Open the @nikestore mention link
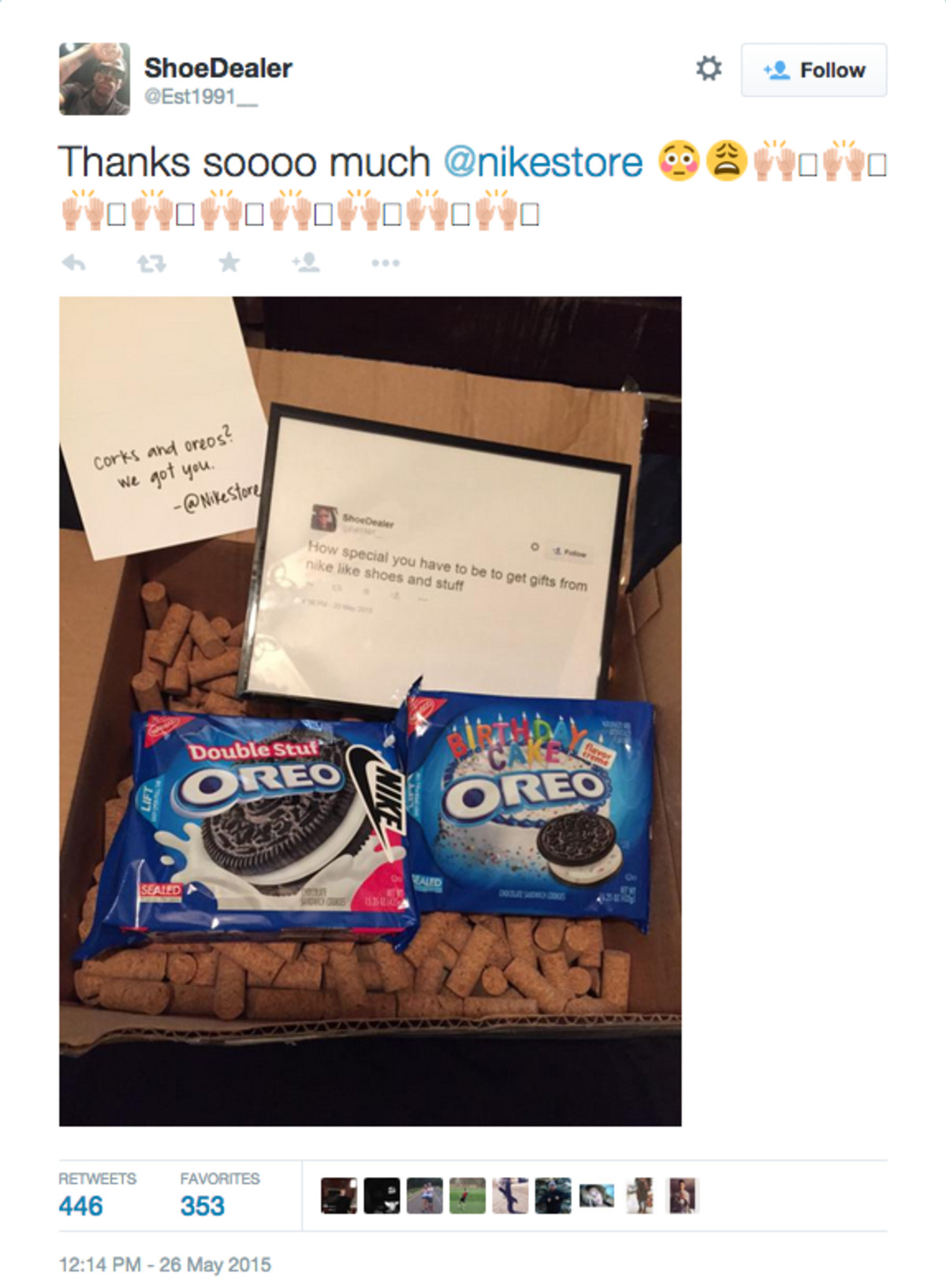 543,162
